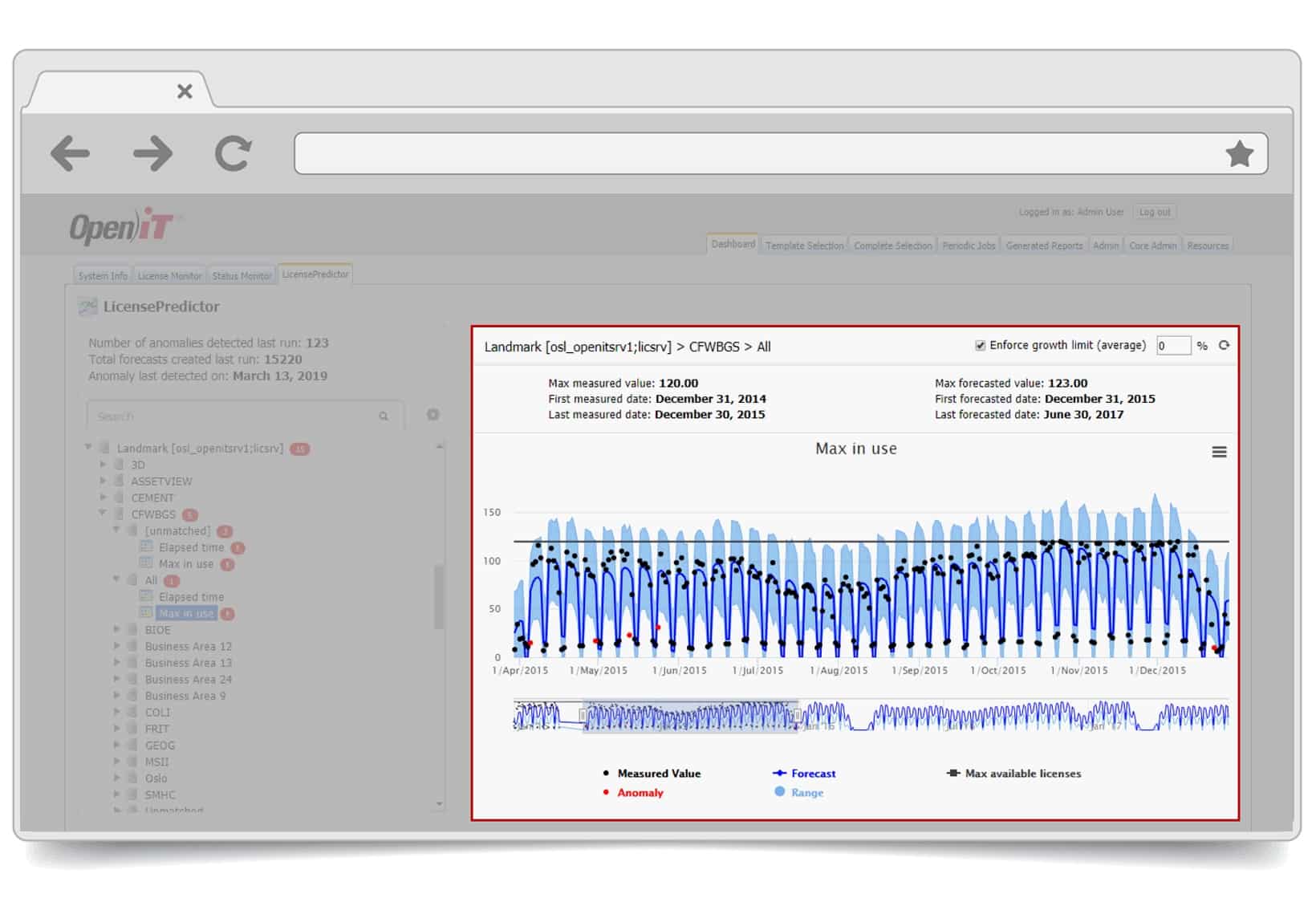Click the growth limit percentage input field

tap(1173, 345)
